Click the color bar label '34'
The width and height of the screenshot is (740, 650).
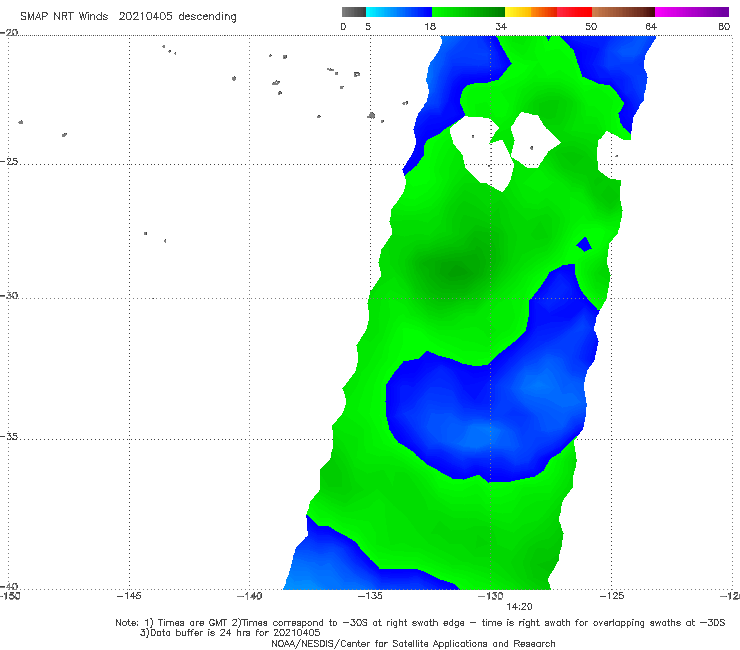tap(501, 26)
